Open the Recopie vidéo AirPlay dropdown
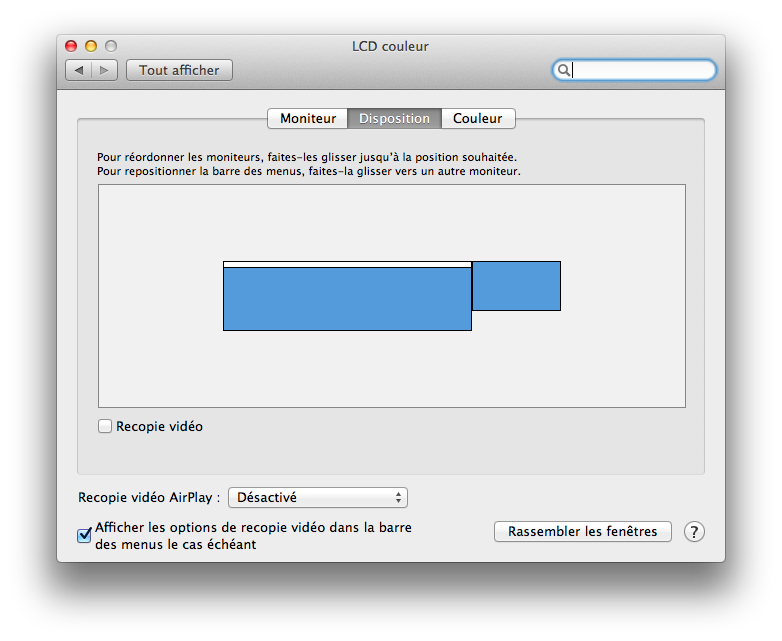Screen dimensions: 782x641 tap(318, 498)
